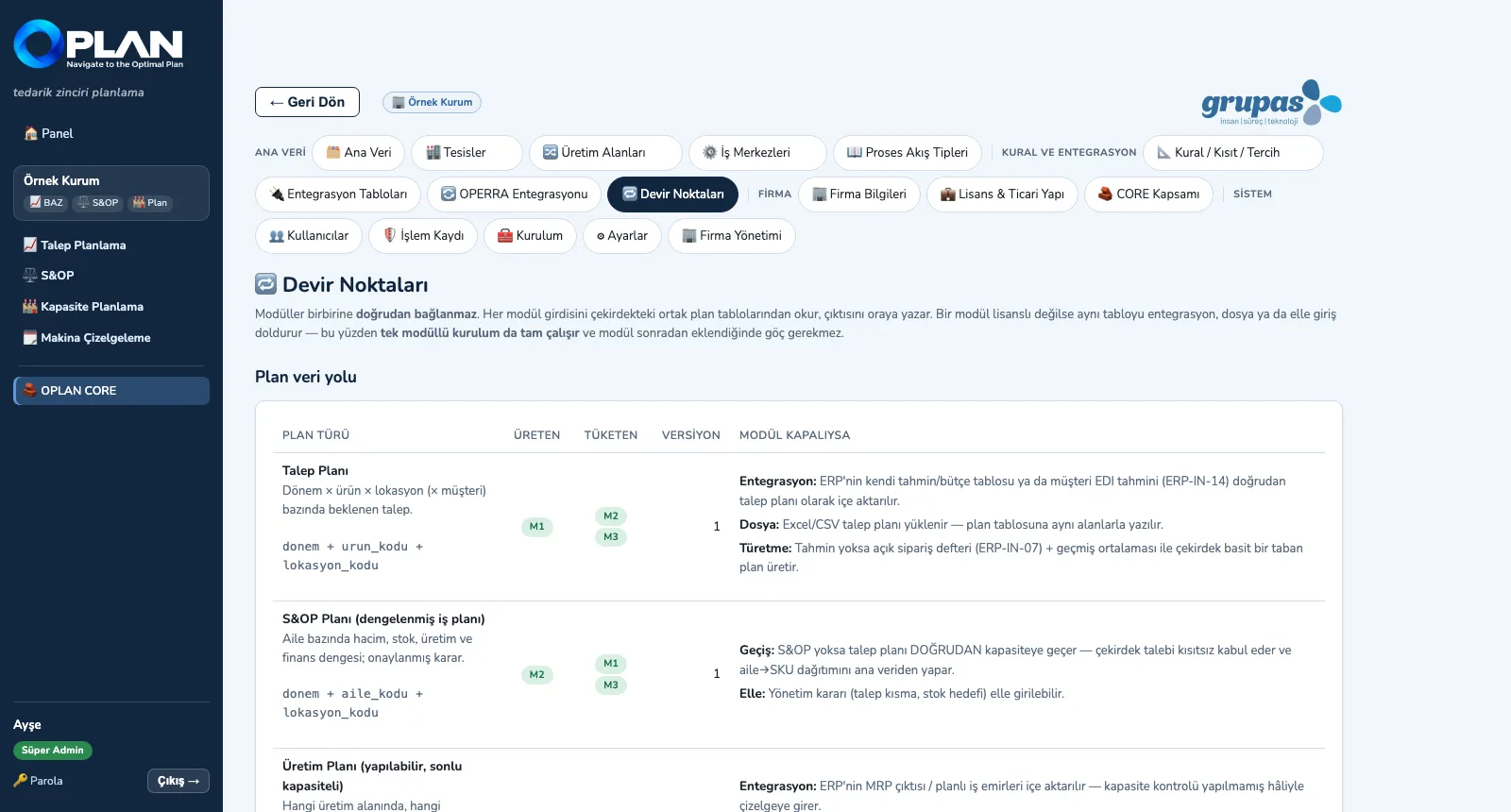Viewport: 1511px width, 812px height.
Task: Click the Lisans & Ticari Yapı briefcase icon
Action: point(948,194)
